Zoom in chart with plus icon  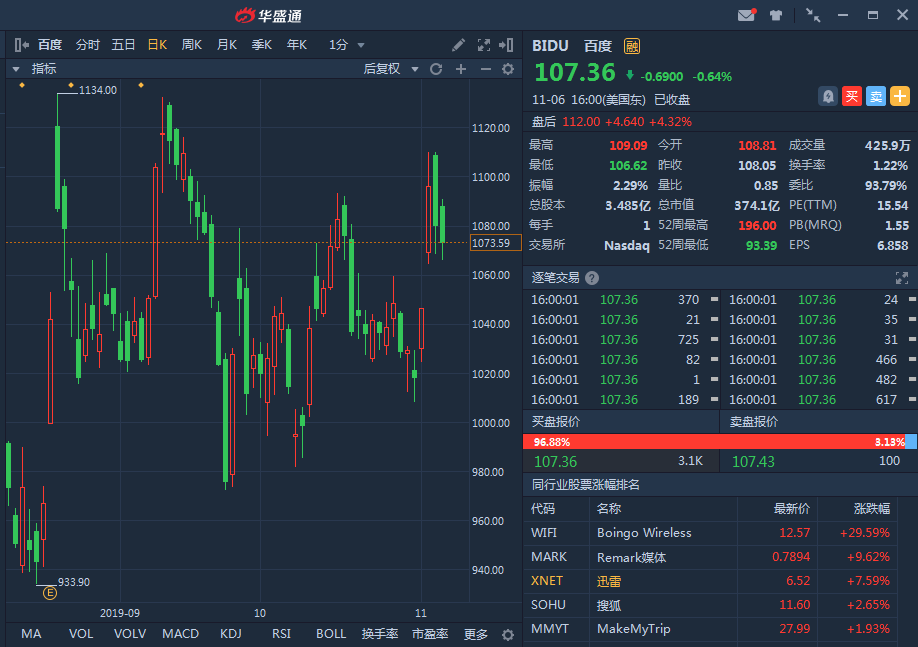tap(461, 69)
